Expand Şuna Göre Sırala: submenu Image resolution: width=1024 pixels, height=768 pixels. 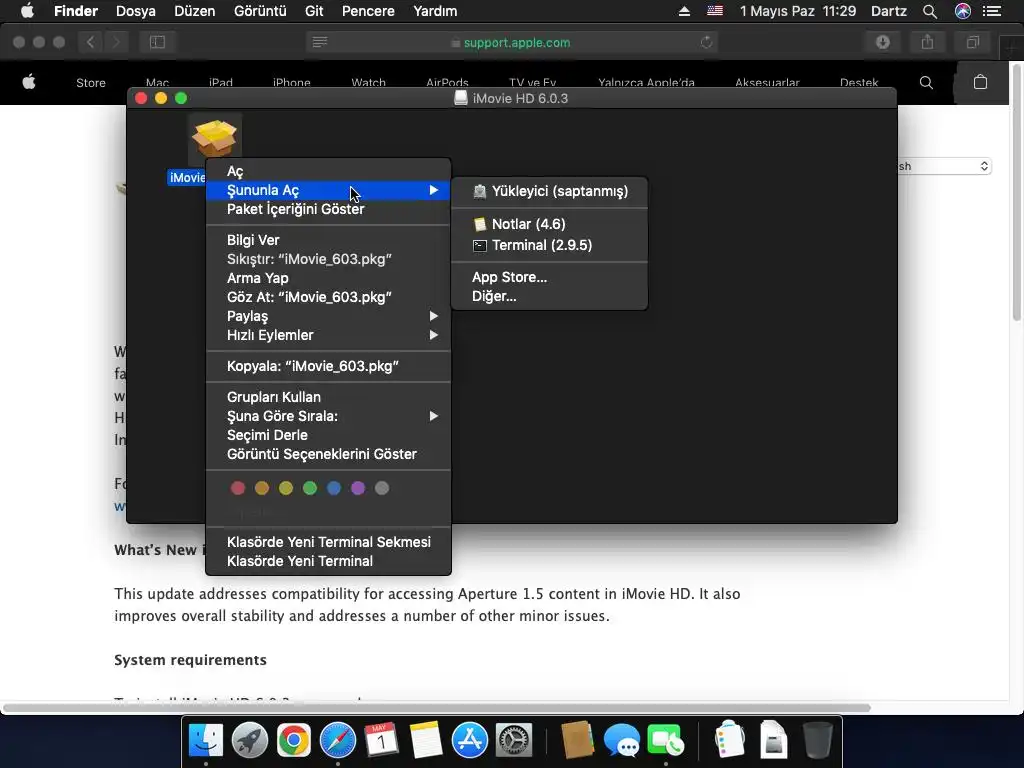[328, 416]
